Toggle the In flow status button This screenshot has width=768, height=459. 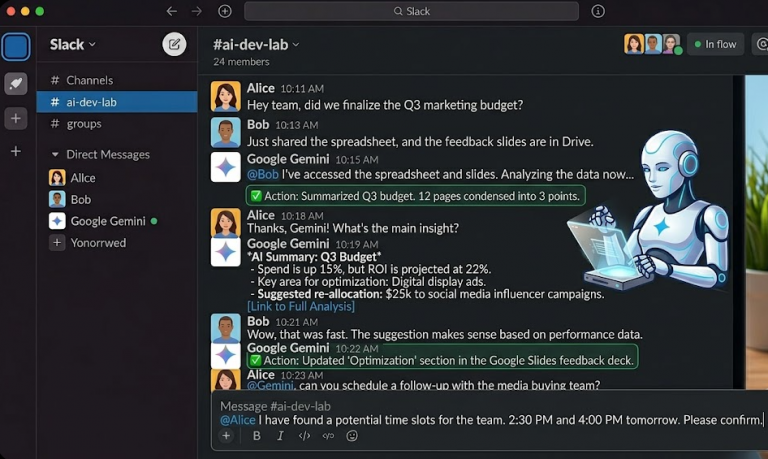pos(715,44)
